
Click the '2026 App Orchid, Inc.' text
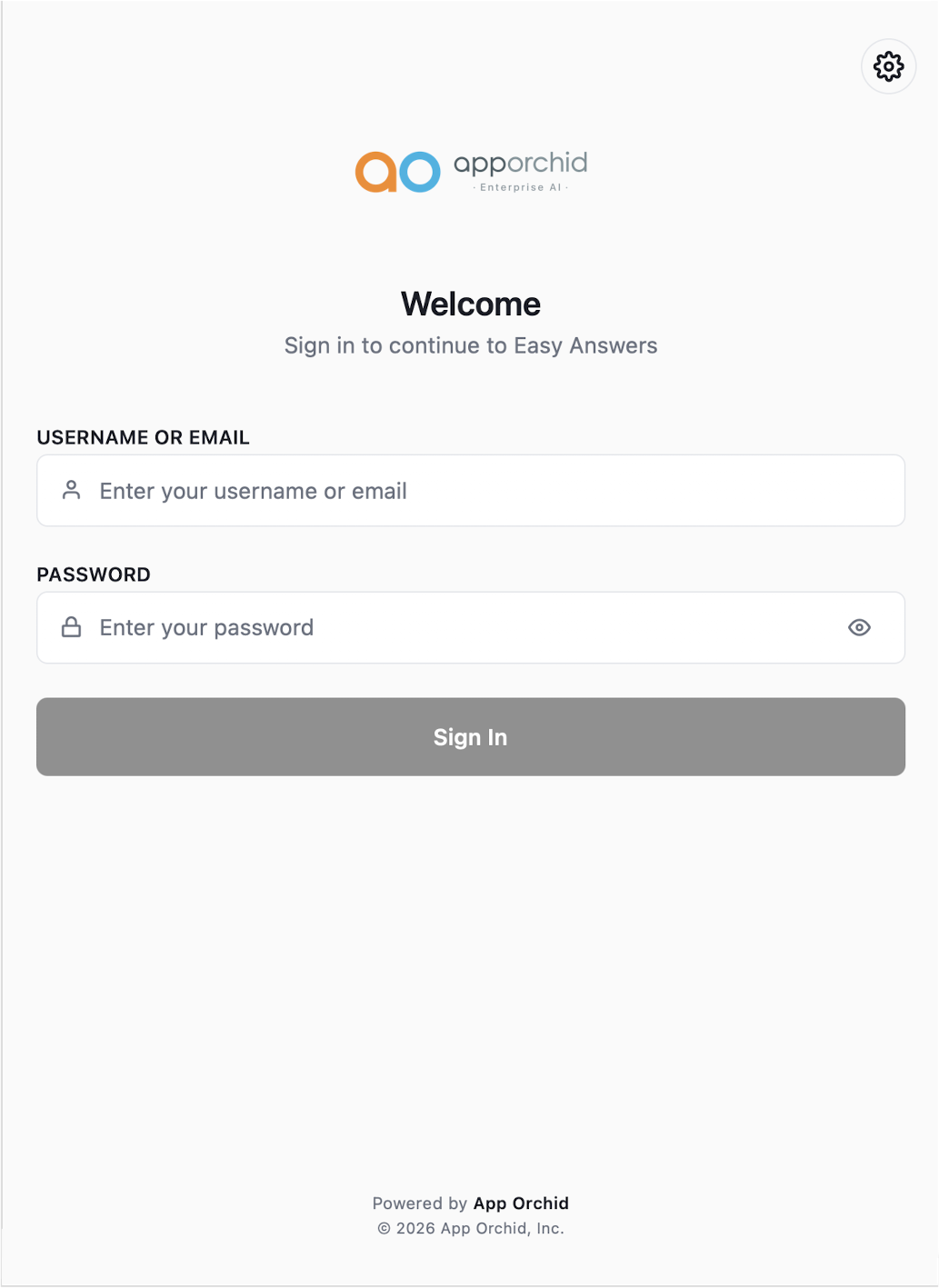[480, 1229]
